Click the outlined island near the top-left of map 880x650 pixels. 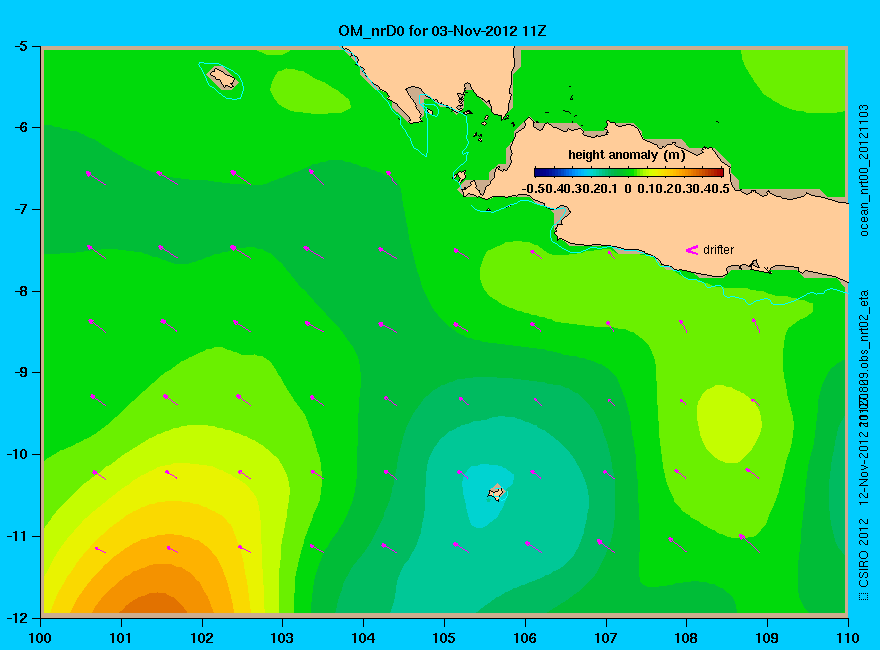point(223,78)
